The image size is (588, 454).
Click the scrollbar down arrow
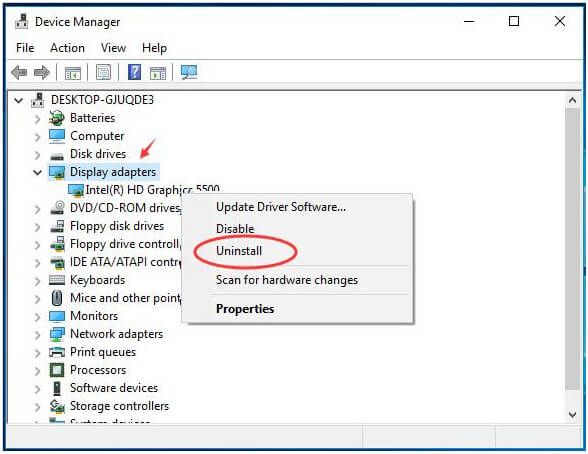coord(572,414)
